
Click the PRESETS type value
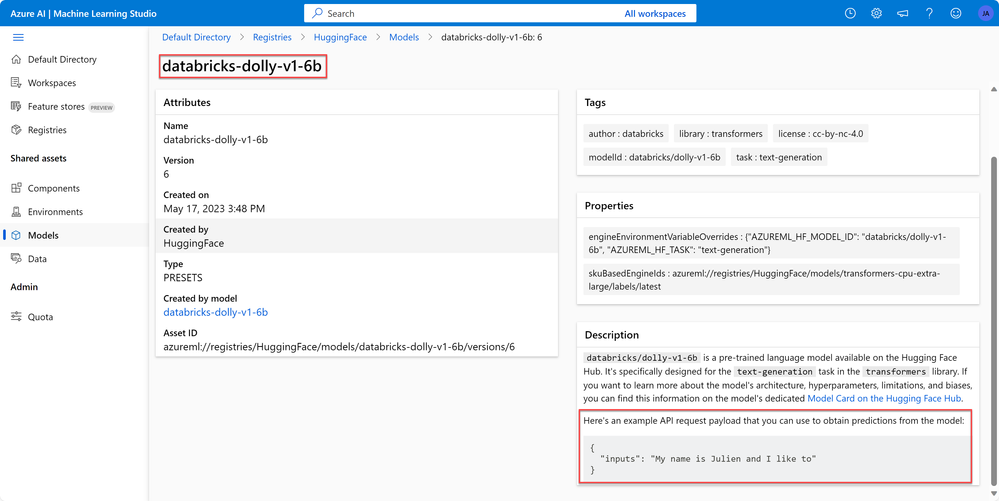coord(183,278)
